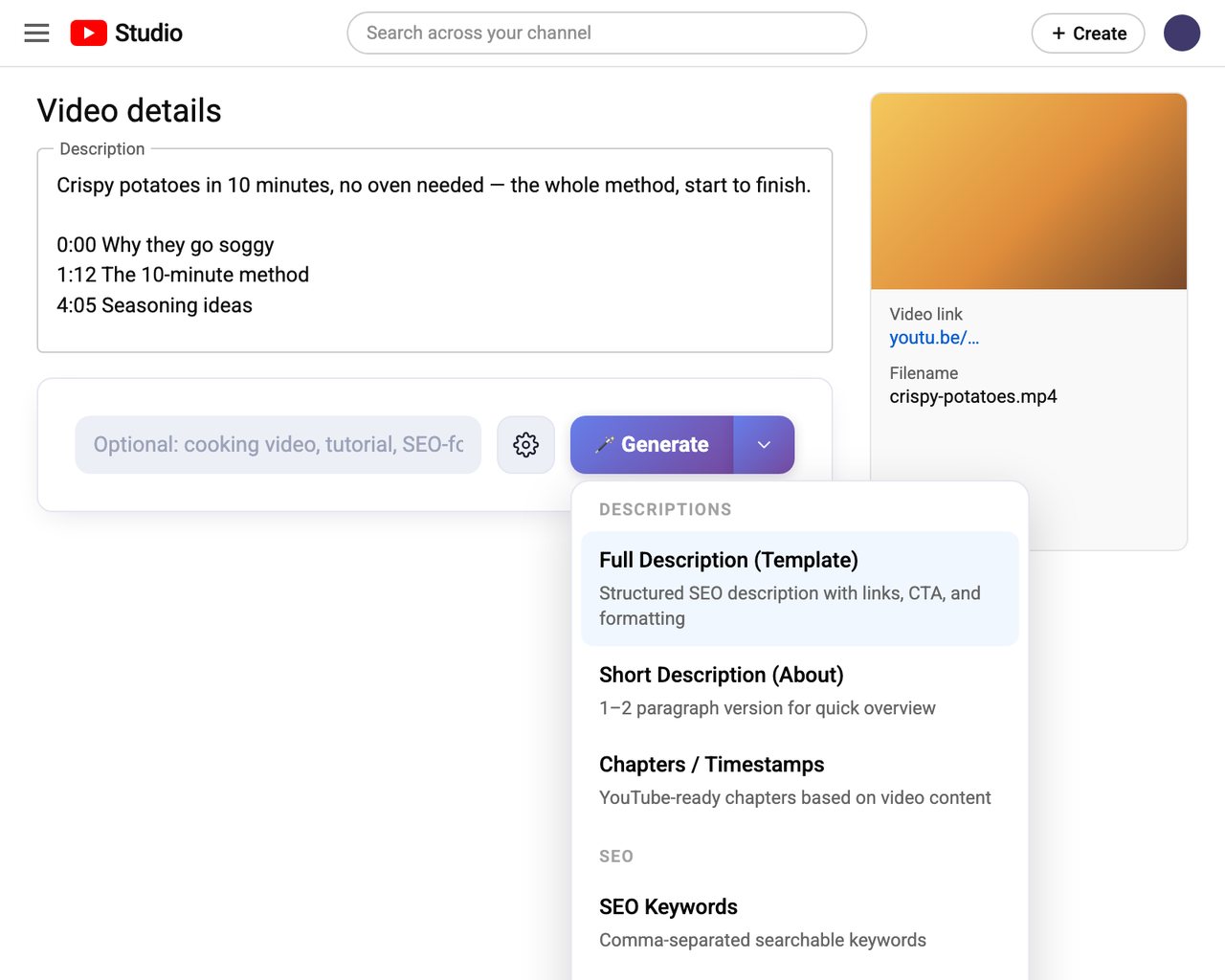Click the DESCRIPTIONS section header

(665, 510)
